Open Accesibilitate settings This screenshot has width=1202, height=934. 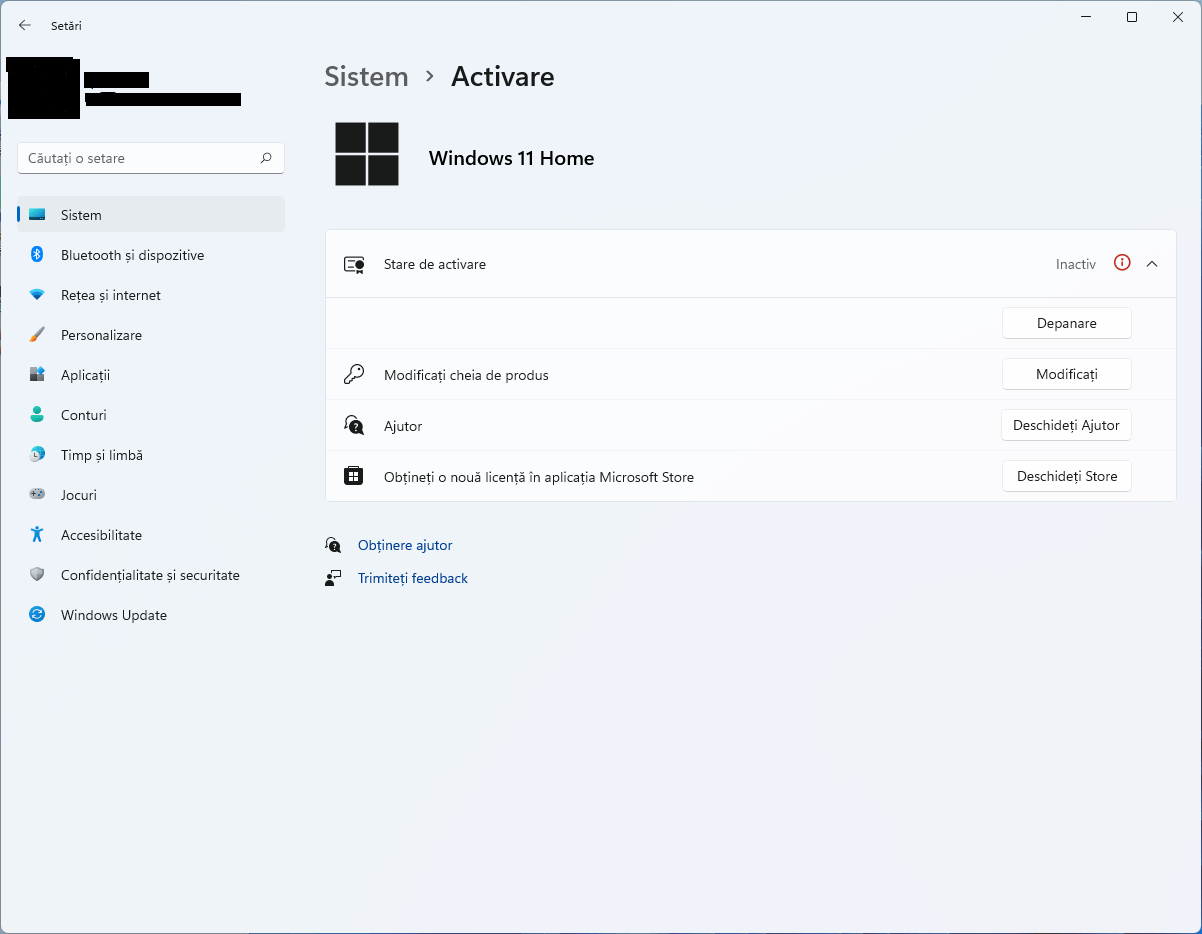(x=151, y=535)
